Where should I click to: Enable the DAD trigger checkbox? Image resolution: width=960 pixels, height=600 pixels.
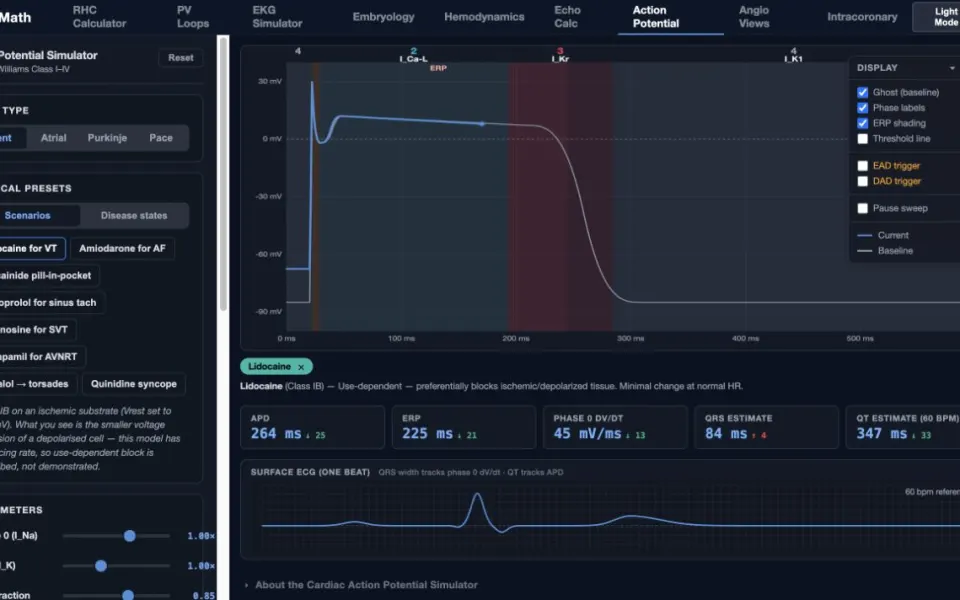pos(863,181)
